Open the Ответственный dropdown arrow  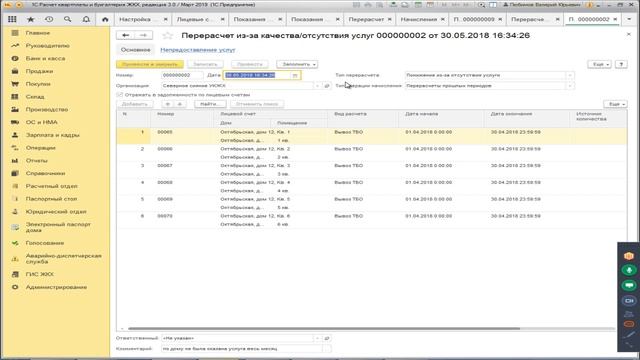[x=317, y=338]
